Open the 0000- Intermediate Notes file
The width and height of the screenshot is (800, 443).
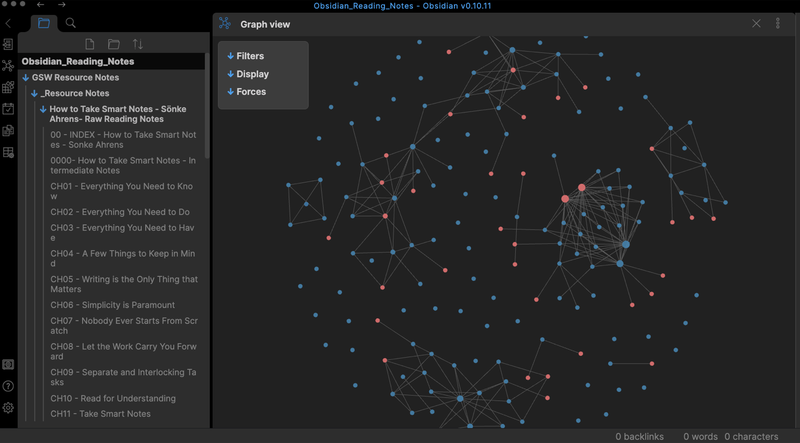point(123,165)
